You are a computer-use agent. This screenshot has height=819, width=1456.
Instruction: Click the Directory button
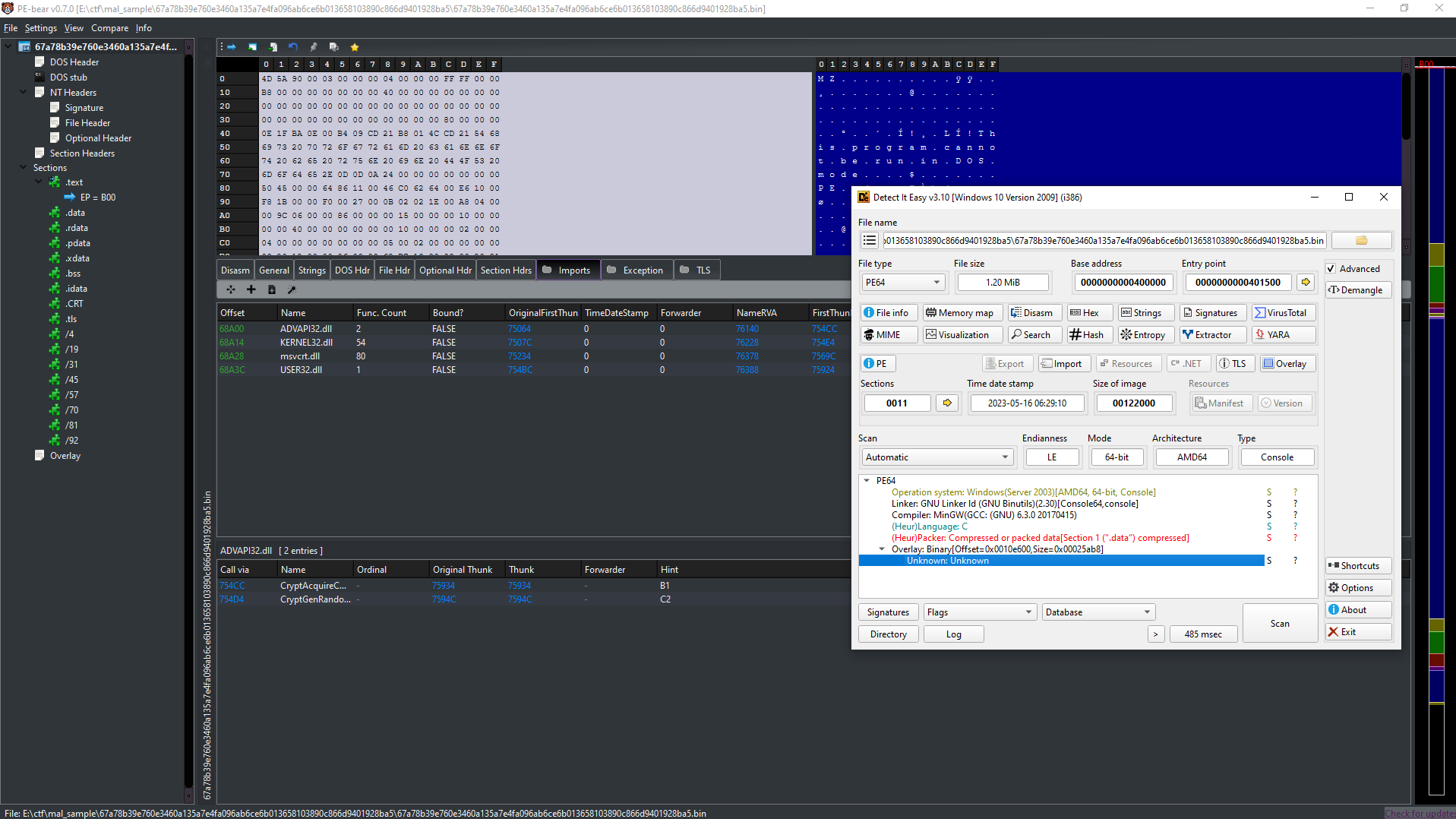[x=889, y=634]
